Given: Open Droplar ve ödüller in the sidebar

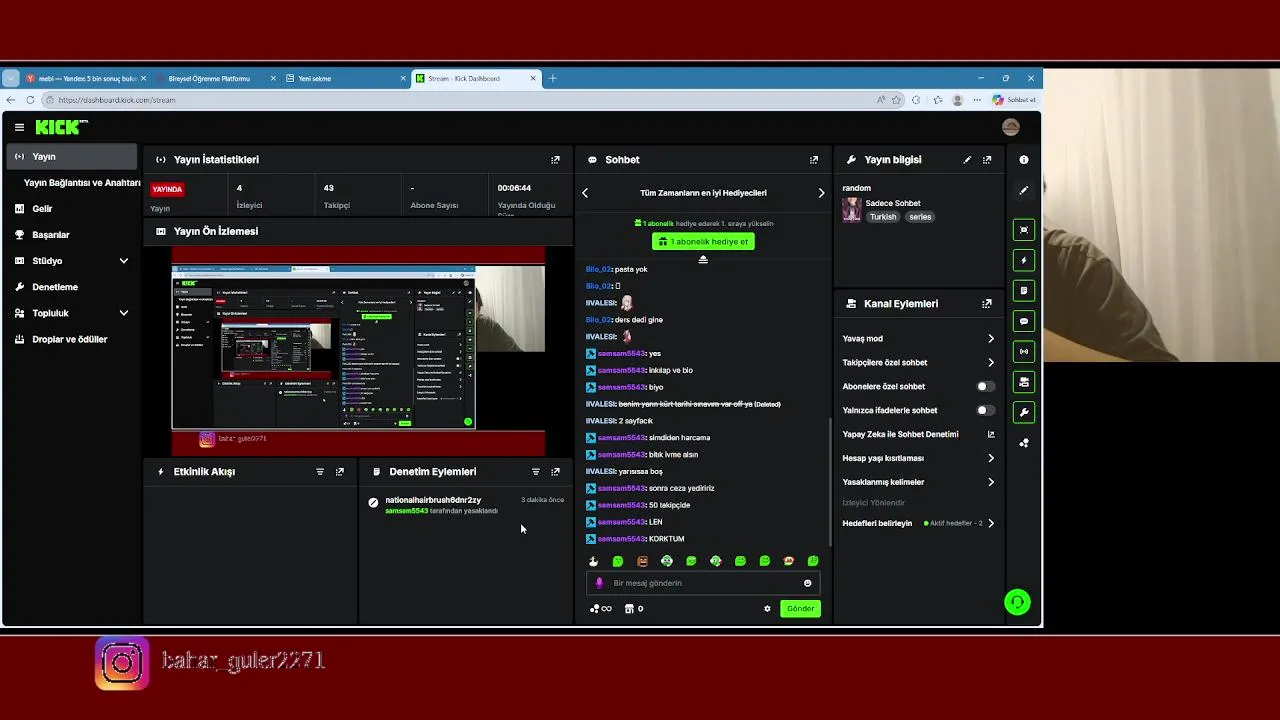Looking at the screenshot, I should (x=72, y=339).
